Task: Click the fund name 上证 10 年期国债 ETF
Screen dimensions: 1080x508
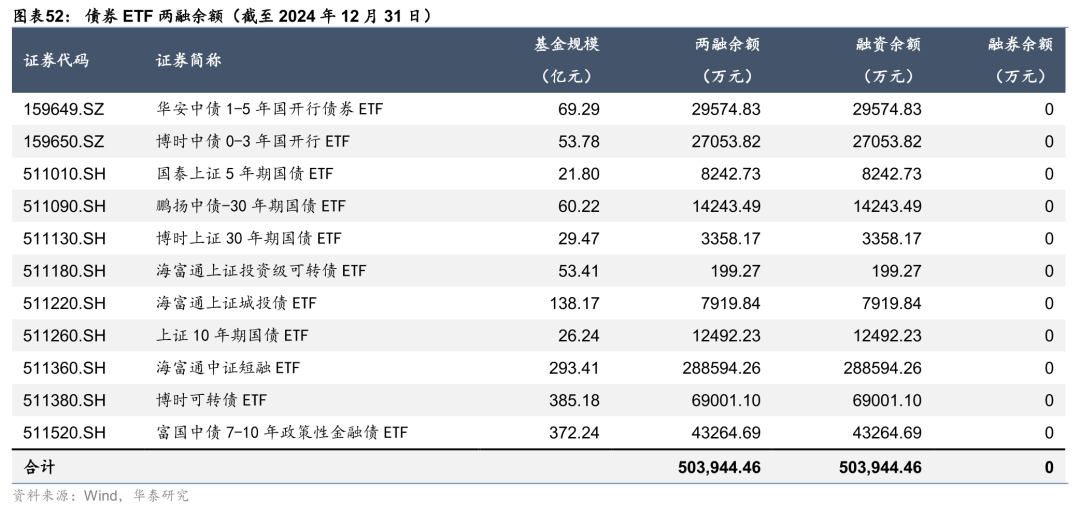Action: point(232,336)
